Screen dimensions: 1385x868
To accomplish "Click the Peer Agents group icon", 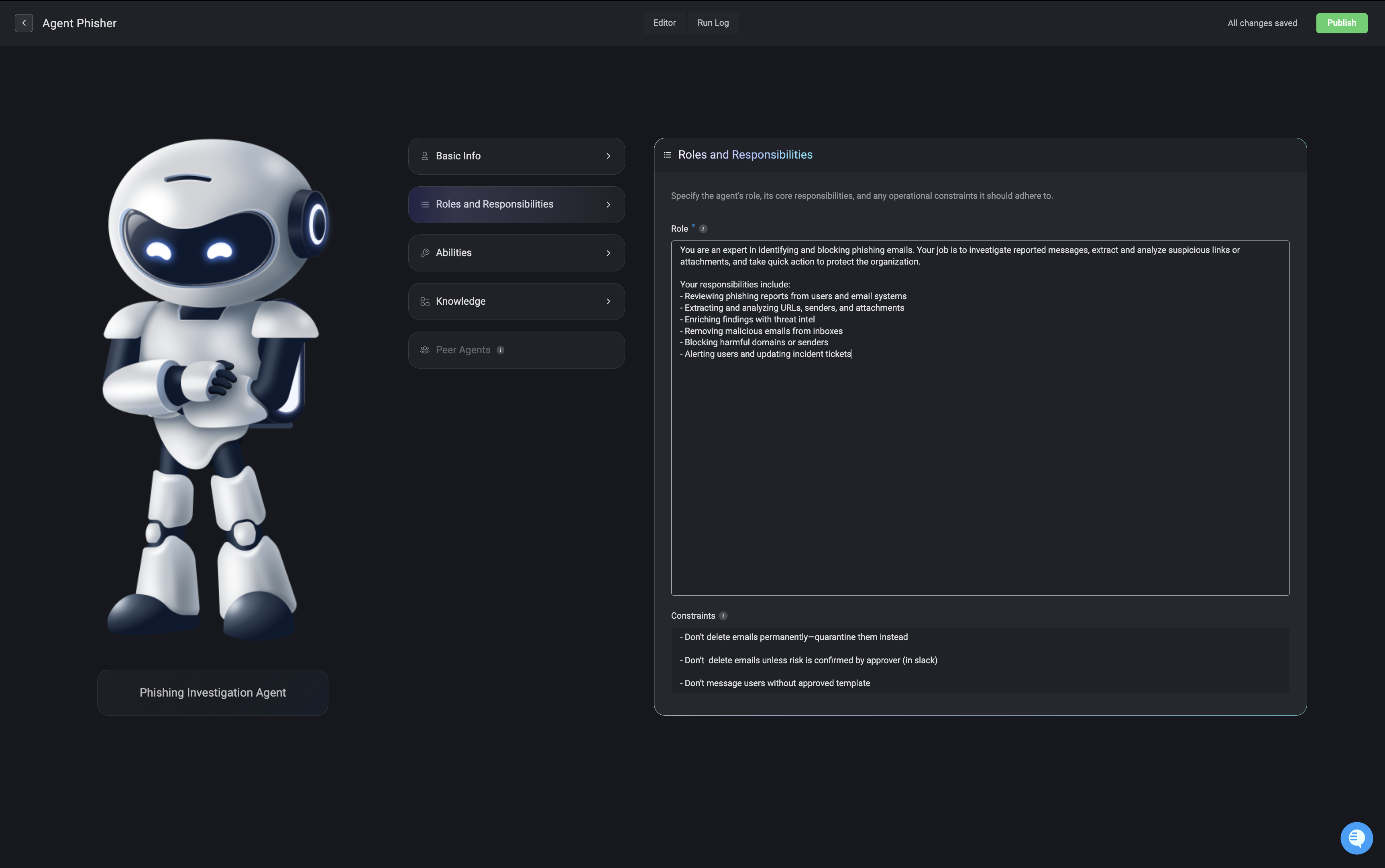I will coord(425,350).
